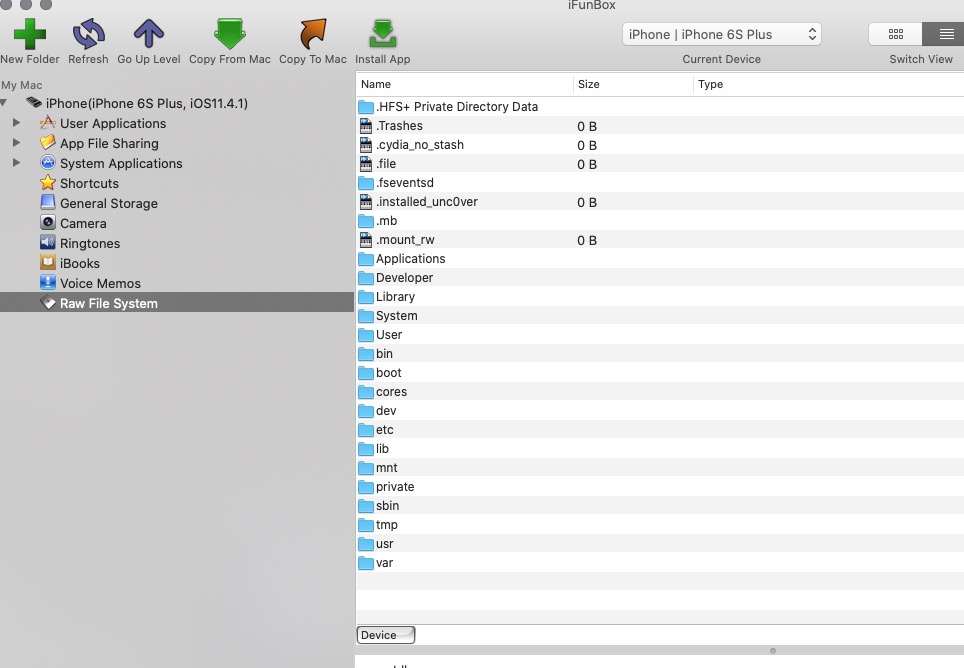Select the cores folder icon

[x=366, y=393]
